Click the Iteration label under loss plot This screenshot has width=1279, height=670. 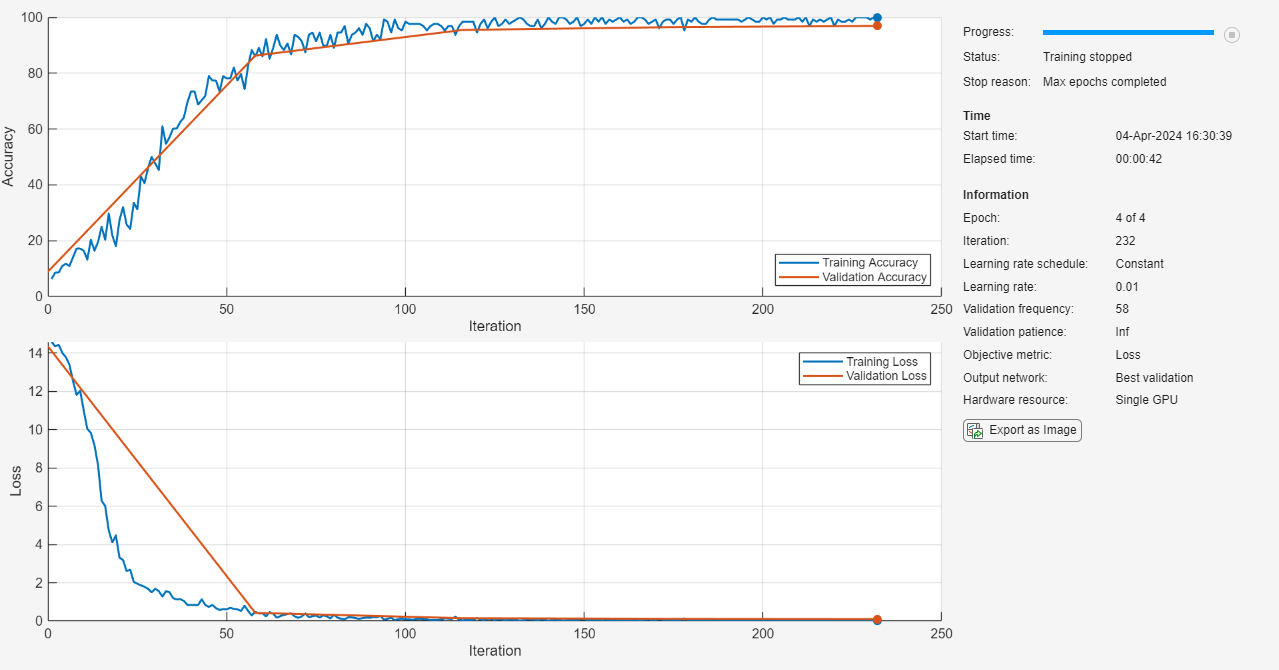494,651
